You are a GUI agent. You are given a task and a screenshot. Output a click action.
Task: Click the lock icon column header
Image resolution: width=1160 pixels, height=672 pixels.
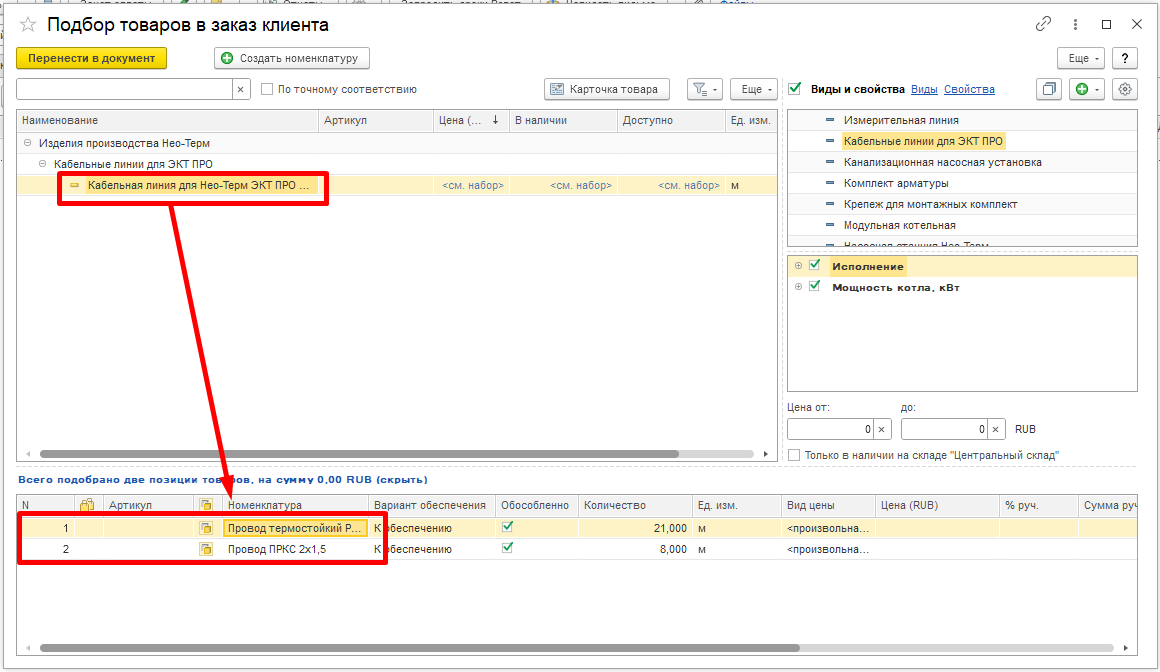point(87,505)
